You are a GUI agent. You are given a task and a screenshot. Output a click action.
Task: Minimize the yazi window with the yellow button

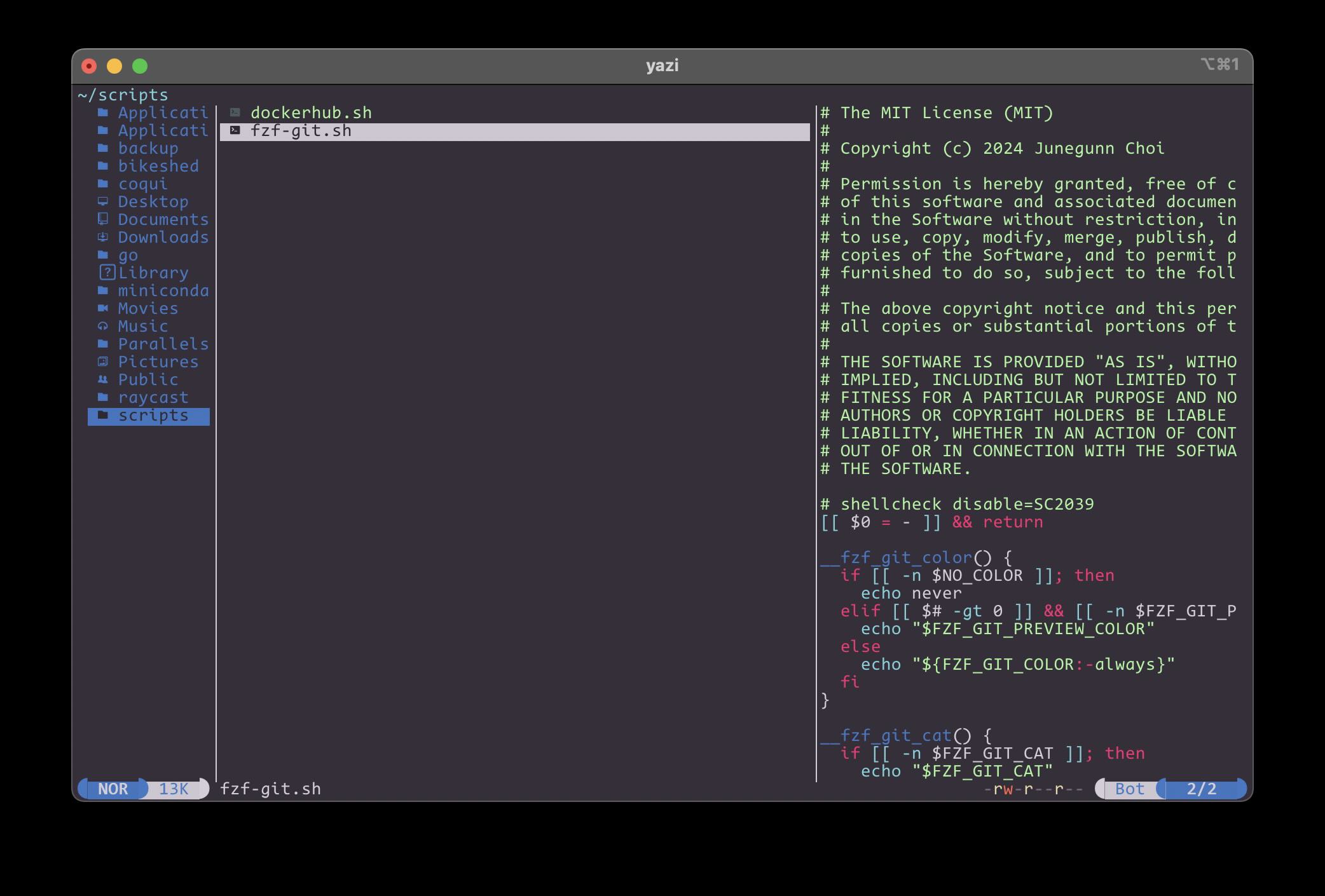(x=114, y=66)
